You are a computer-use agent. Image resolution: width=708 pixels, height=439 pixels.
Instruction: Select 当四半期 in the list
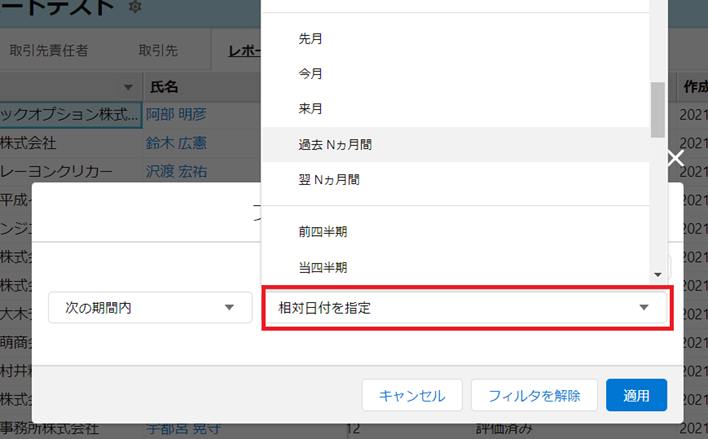[455, 267]
